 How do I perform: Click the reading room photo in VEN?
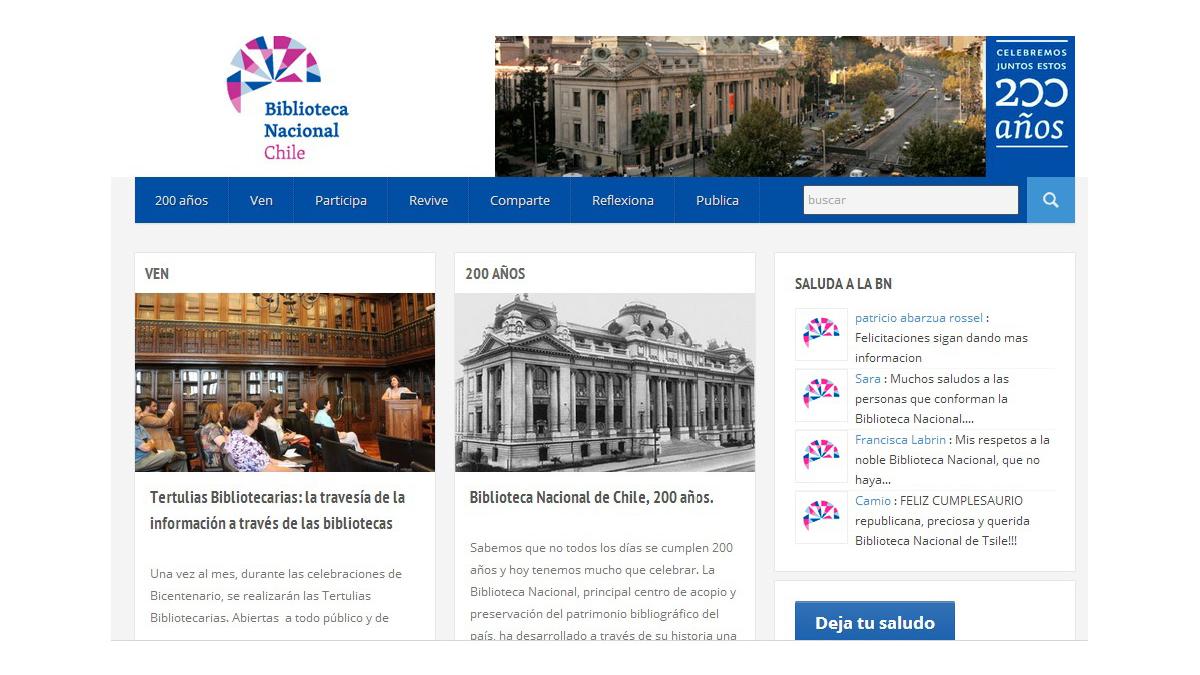pos(285,382)
